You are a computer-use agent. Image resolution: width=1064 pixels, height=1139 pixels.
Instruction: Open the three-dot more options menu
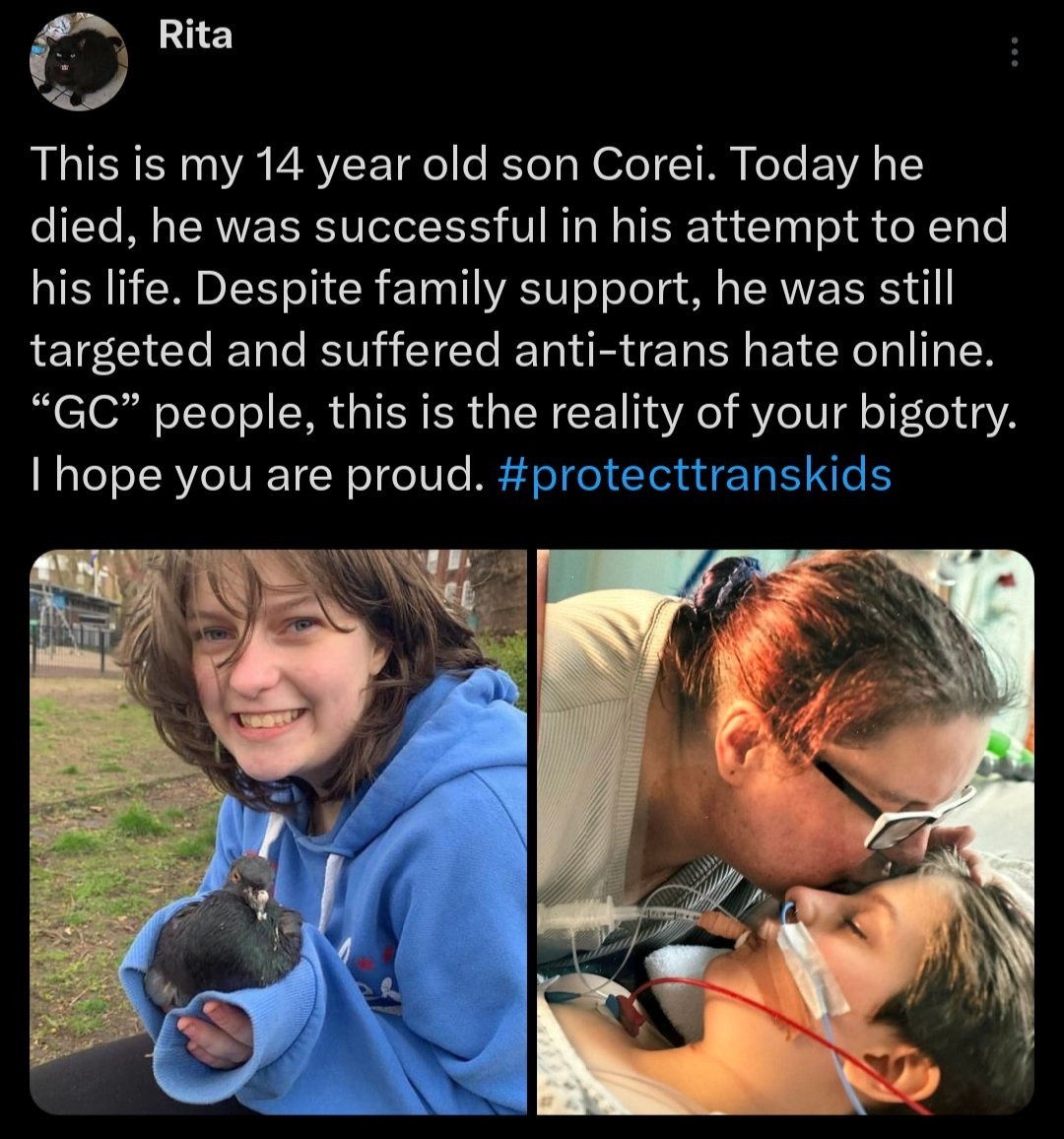point(1015,52)
